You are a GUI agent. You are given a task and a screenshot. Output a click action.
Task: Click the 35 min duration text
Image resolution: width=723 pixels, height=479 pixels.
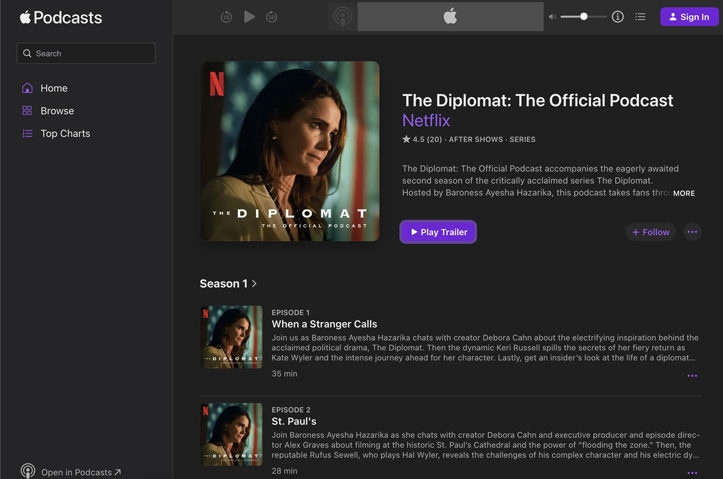tap(284, 373)
